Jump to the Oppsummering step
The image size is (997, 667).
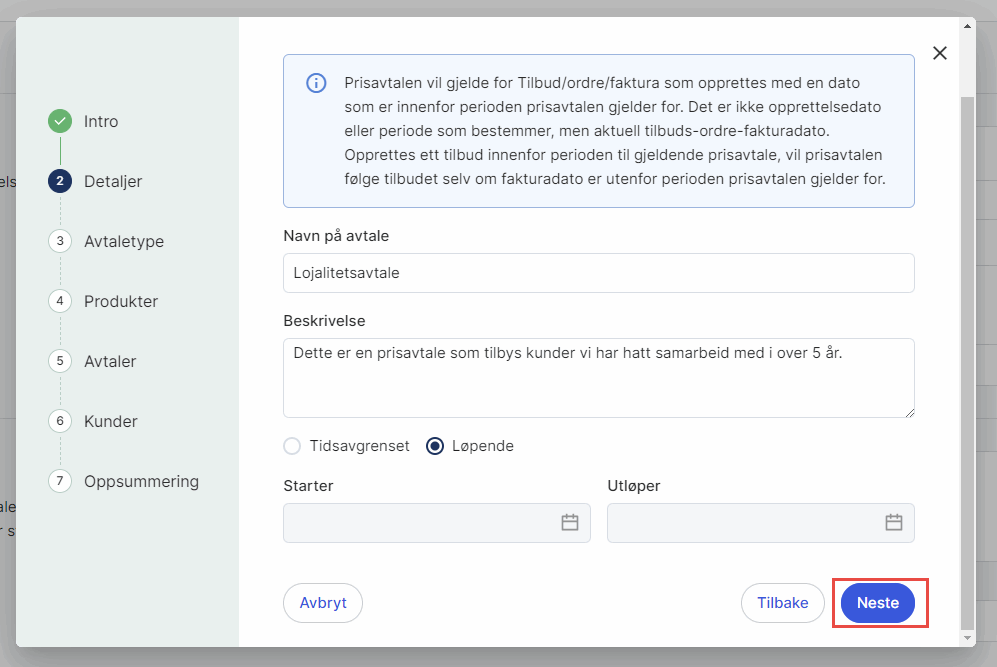pos(141,481)
